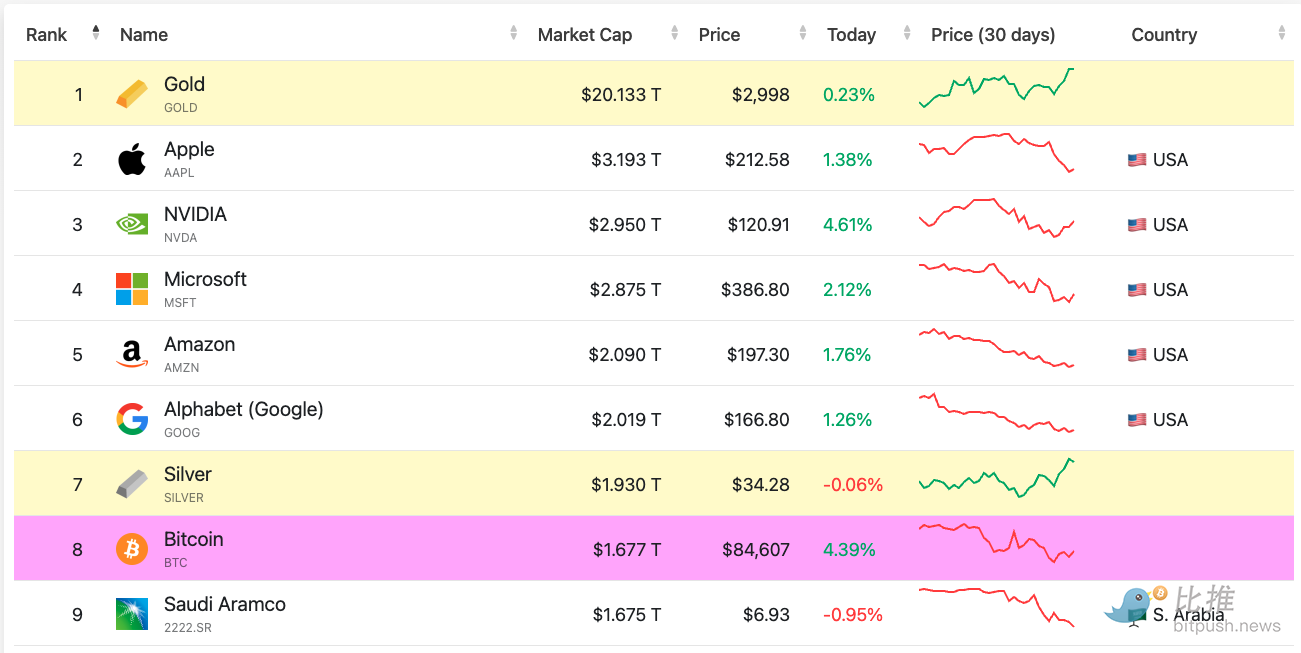
Task: Open the Saudi Aramco name link
Action: pos(224,605)
